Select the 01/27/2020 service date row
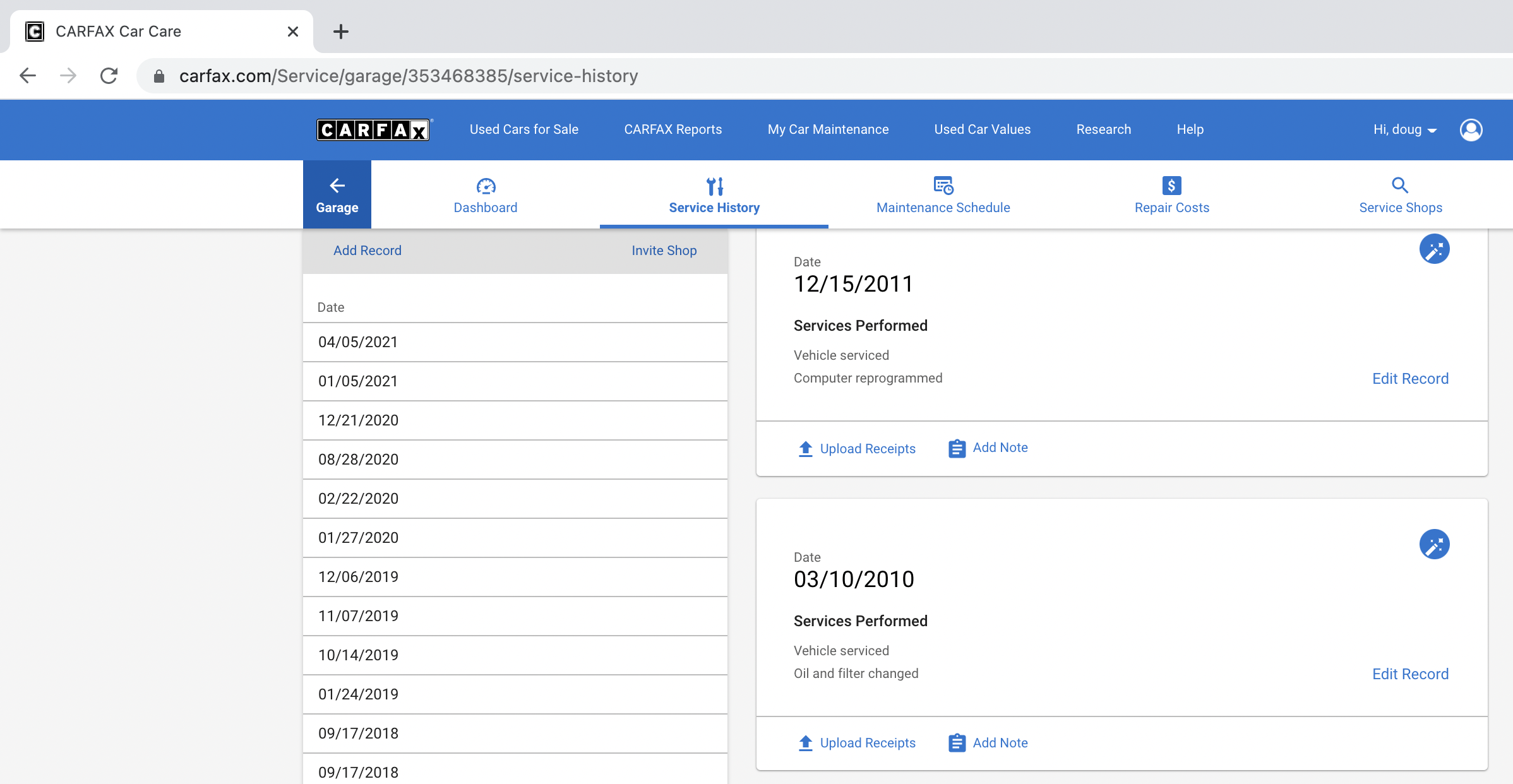 point(515,538)
